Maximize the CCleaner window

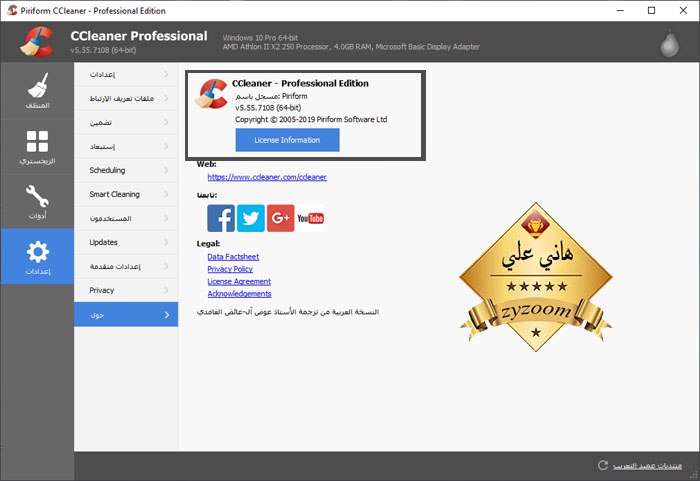click(652, 10)
